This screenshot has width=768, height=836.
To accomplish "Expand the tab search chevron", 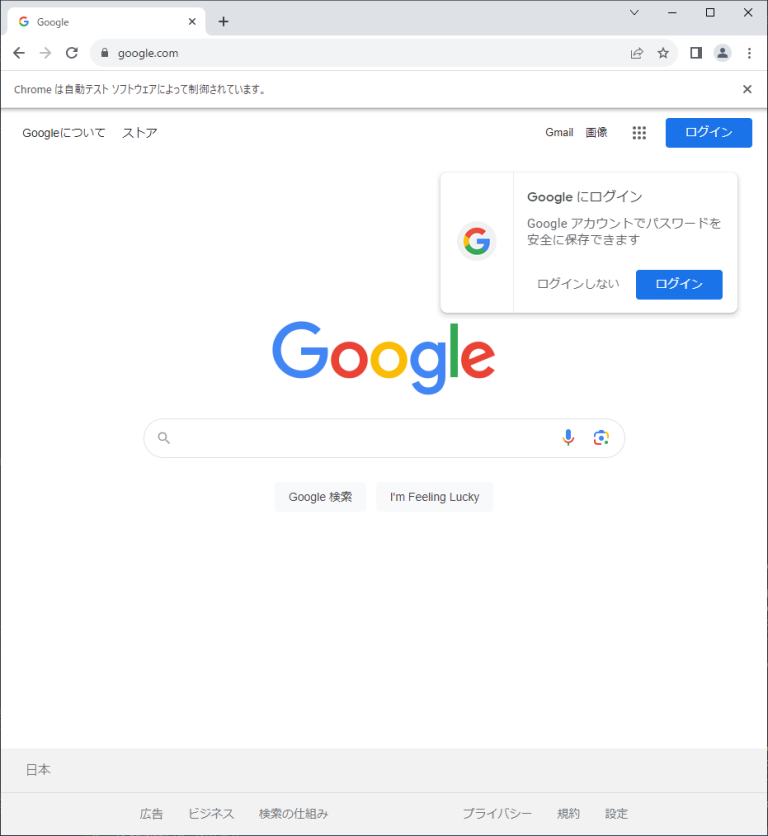I will click(634, 12).
